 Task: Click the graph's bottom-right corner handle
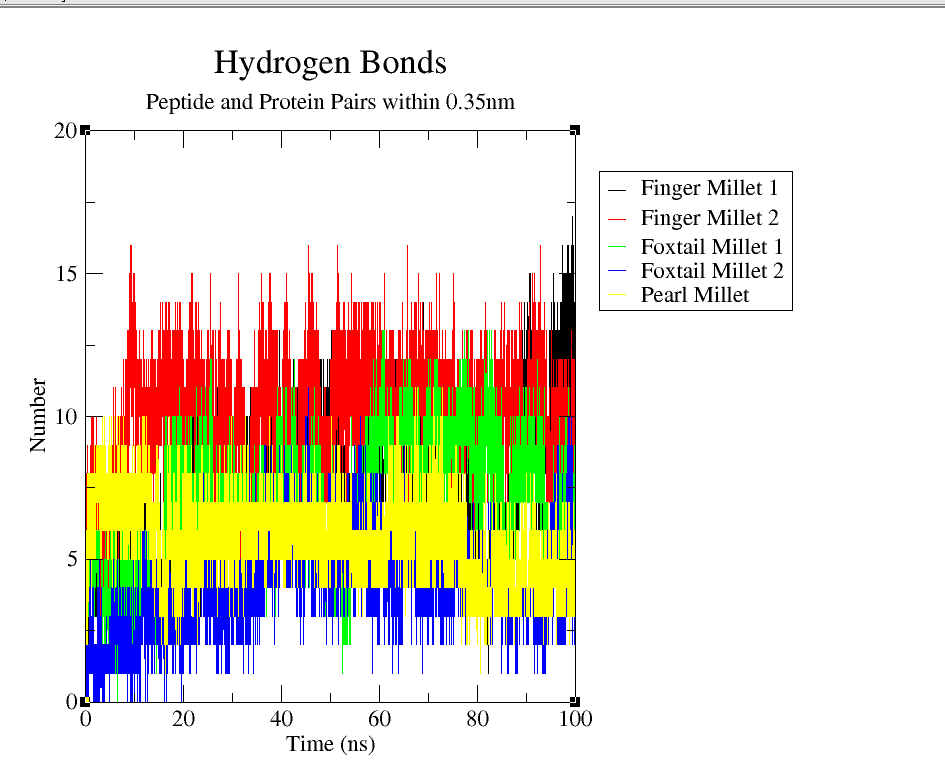click(x=575, y=701)
